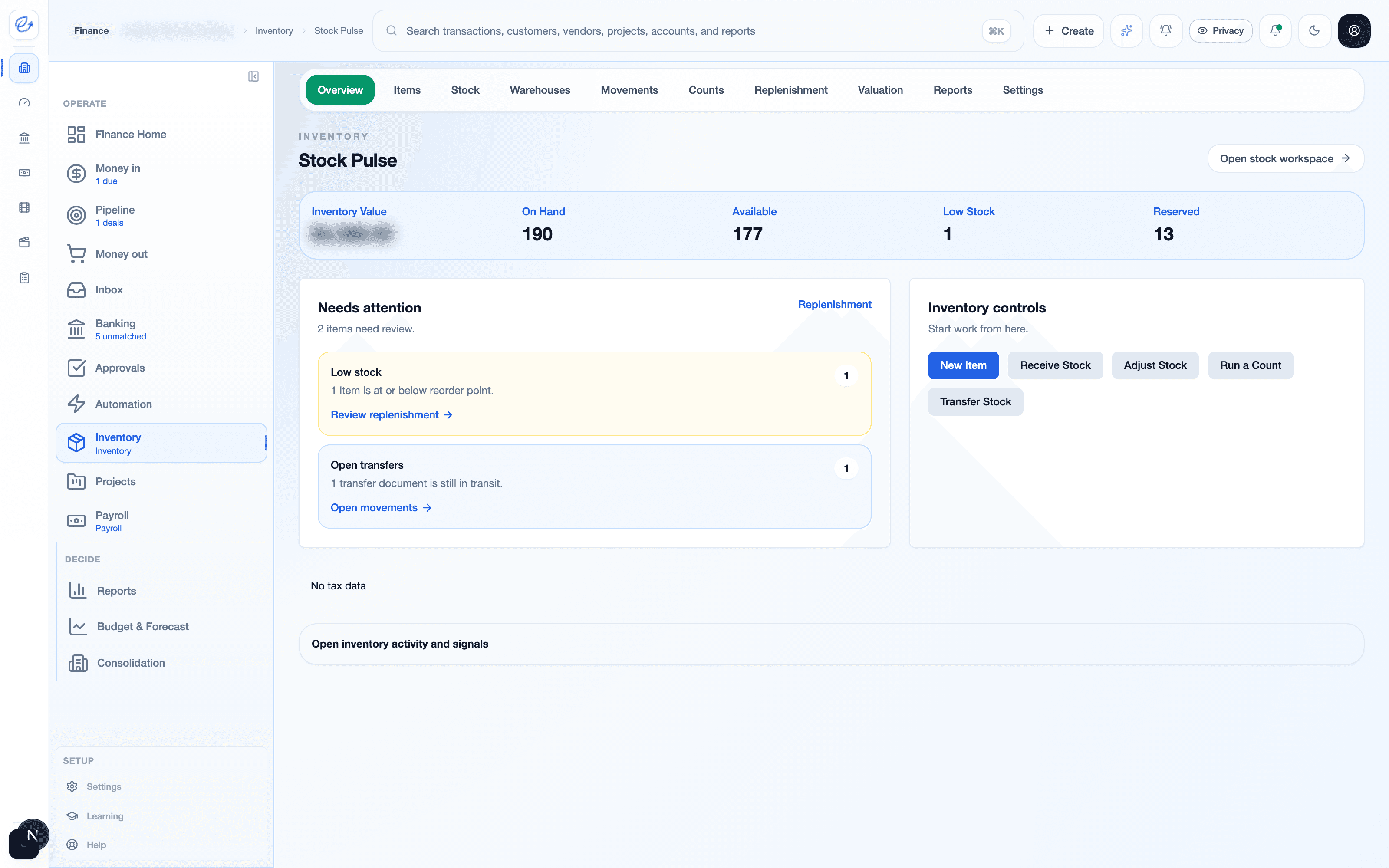Open the banknote icon in the rail
The image size is (1389, 868).
(24, 173)
